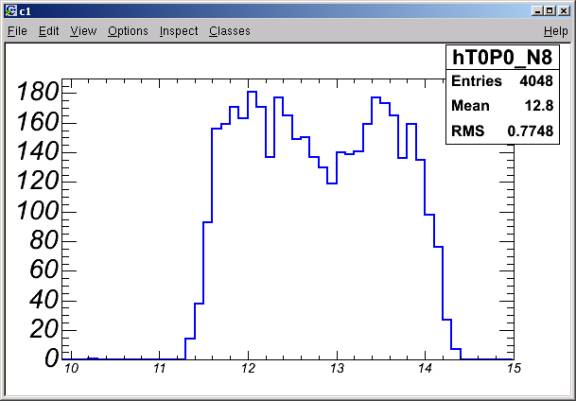Click the Entries 4048 stats line
Image resolution: width=576 pixels, height=401 pixels.
tap(502, 81)
